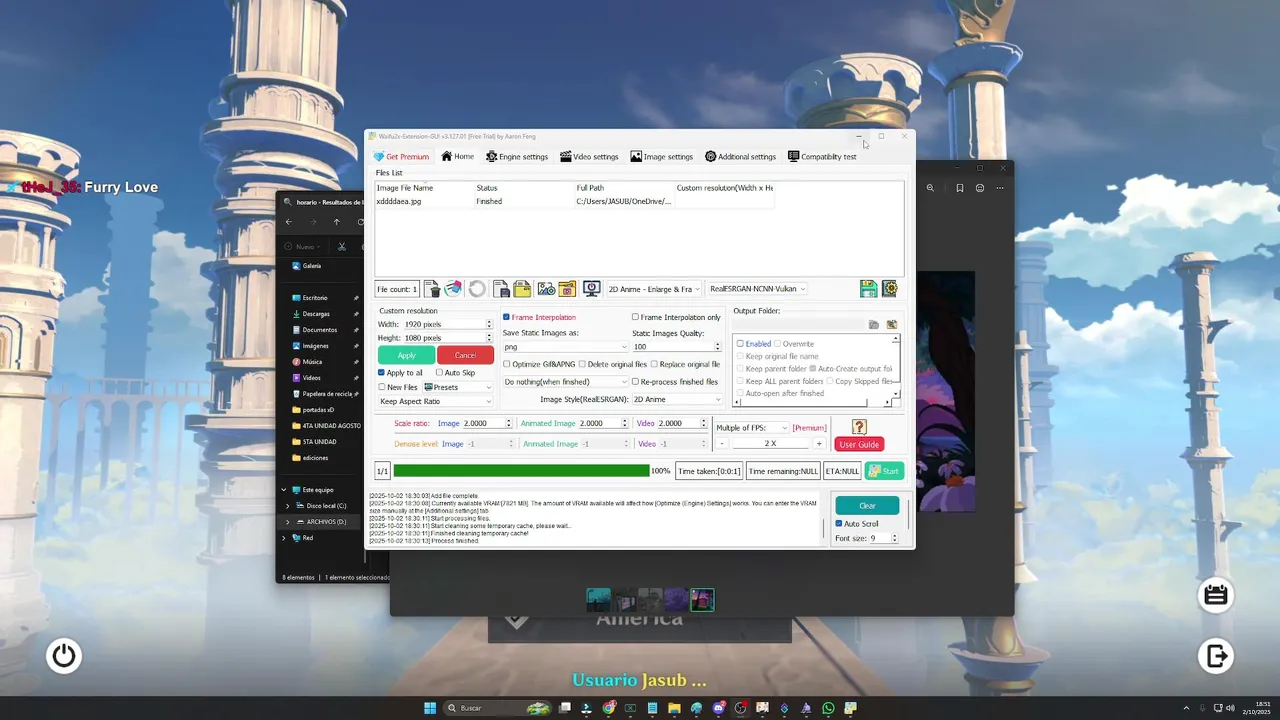Click the back arrow in File Explorer window

pyautogui.click(x=289, y=222)
